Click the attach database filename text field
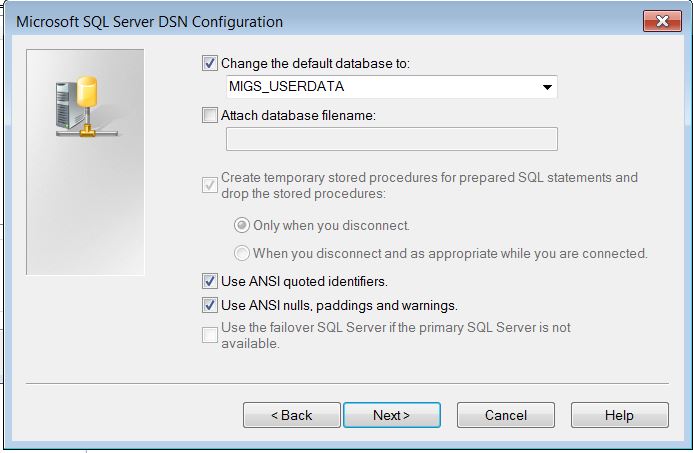This screenshot has height=453, width=693. (392, 139)
